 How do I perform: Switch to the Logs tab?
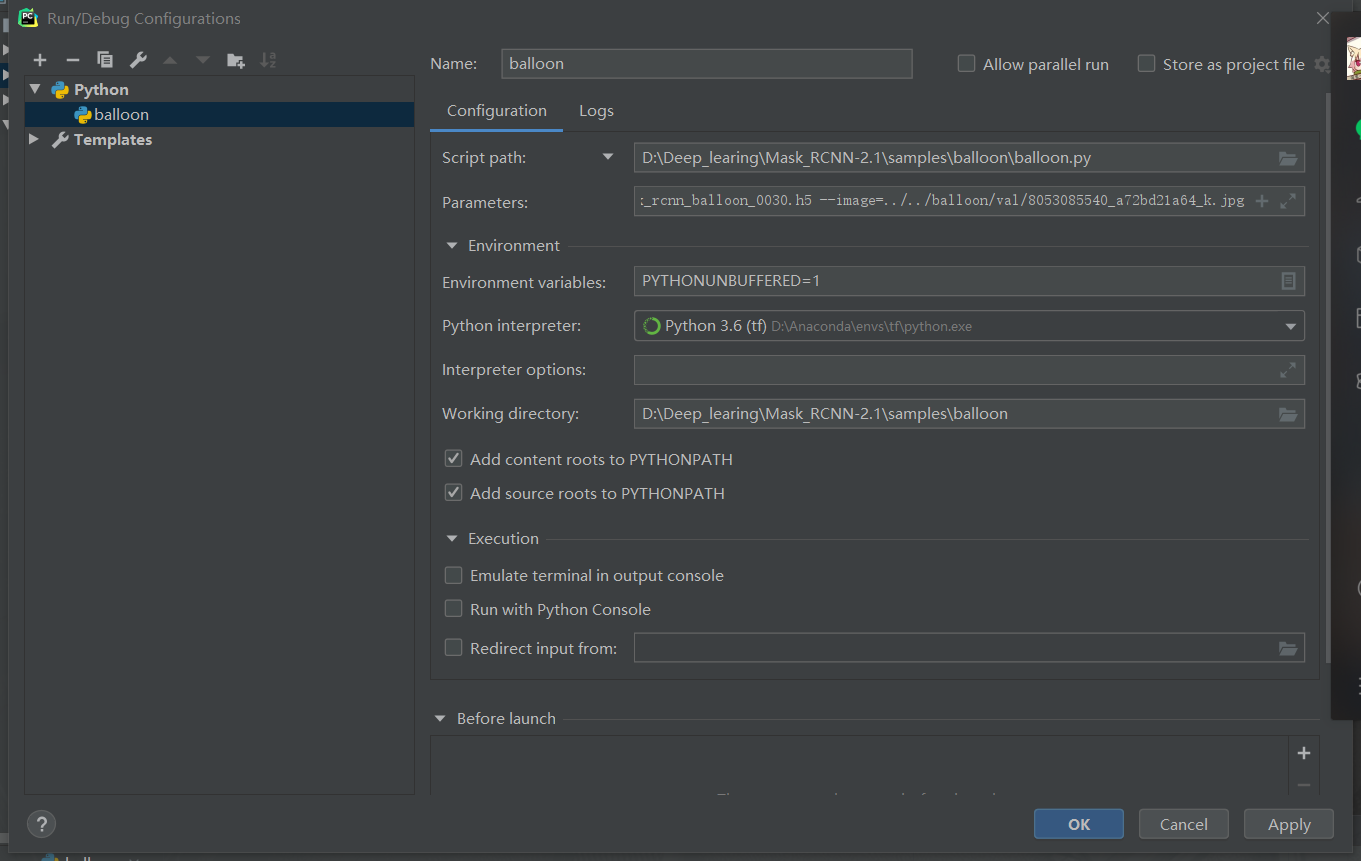pos(596,111)
